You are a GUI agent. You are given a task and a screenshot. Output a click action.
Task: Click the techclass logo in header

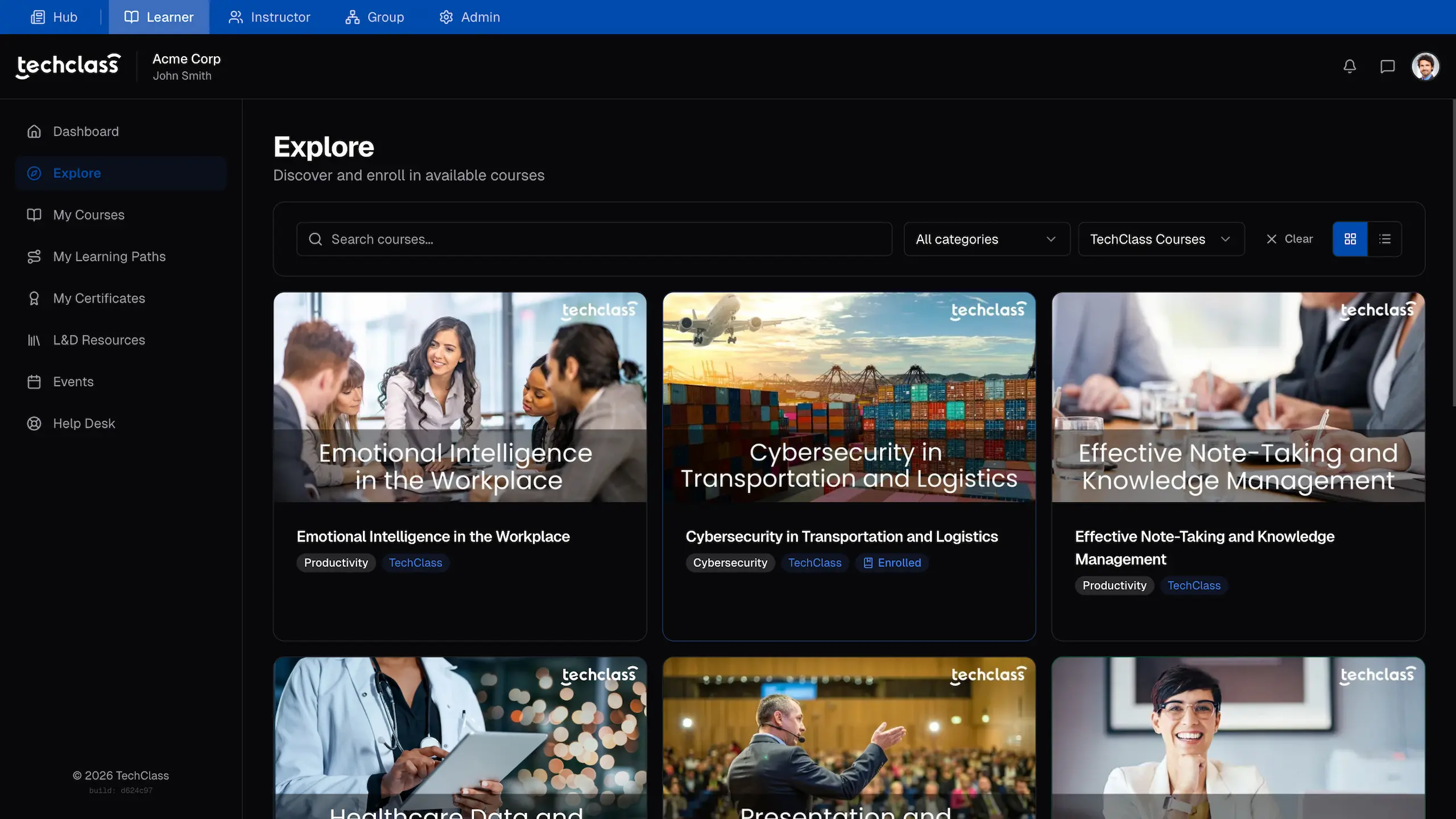coord(68,66)
